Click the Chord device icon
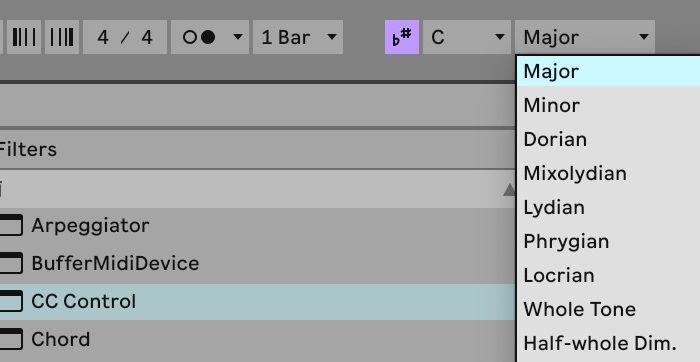 11,339
